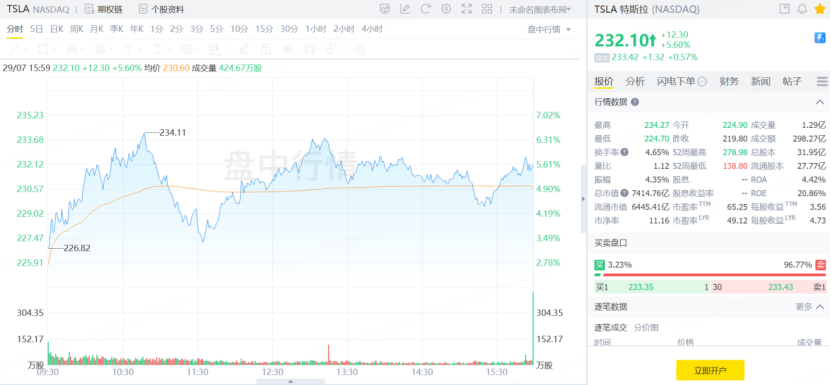Viewport: 831px width, 385px height.
Task: Set a price alert with the bell icon
Action: tap(802, 9)
